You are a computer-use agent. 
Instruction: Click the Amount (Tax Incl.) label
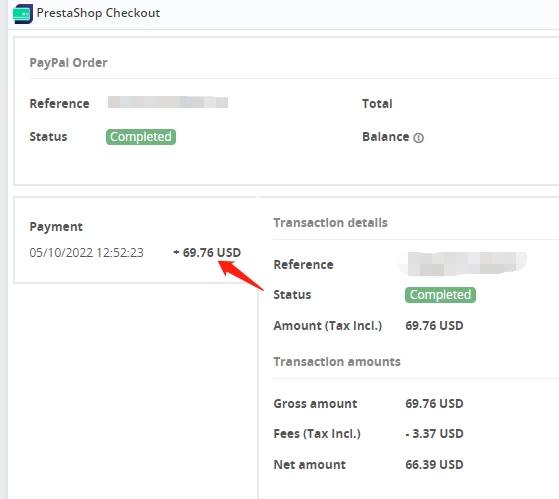(328, 326)
